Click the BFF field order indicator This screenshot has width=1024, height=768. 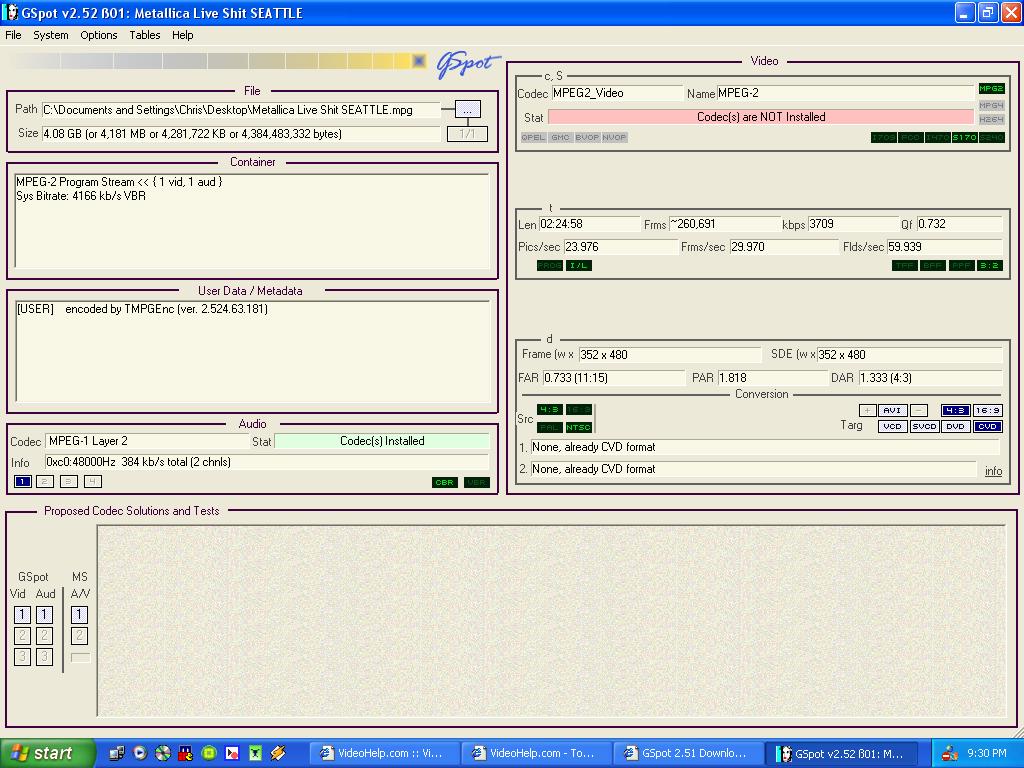(x=933, y=266)
